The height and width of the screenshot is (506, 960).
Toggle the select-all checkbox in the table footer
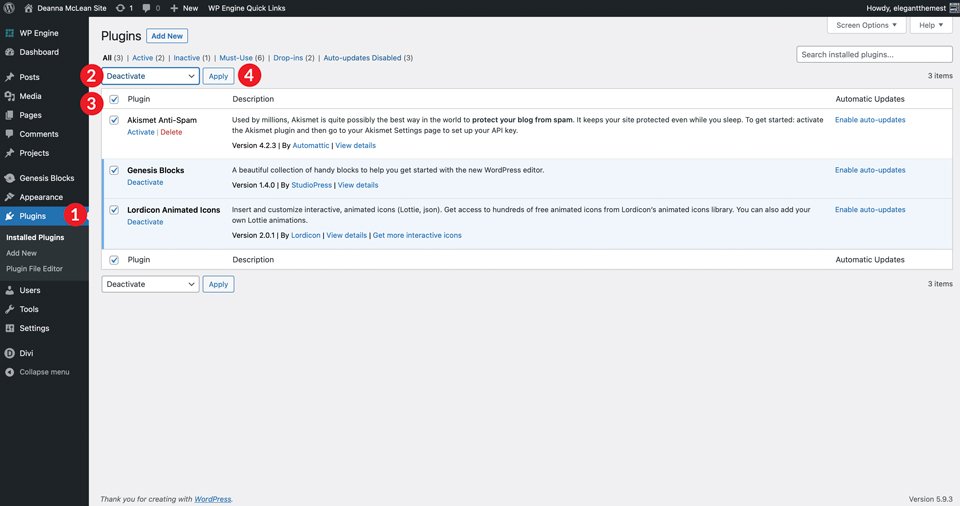tap(114, 260)
